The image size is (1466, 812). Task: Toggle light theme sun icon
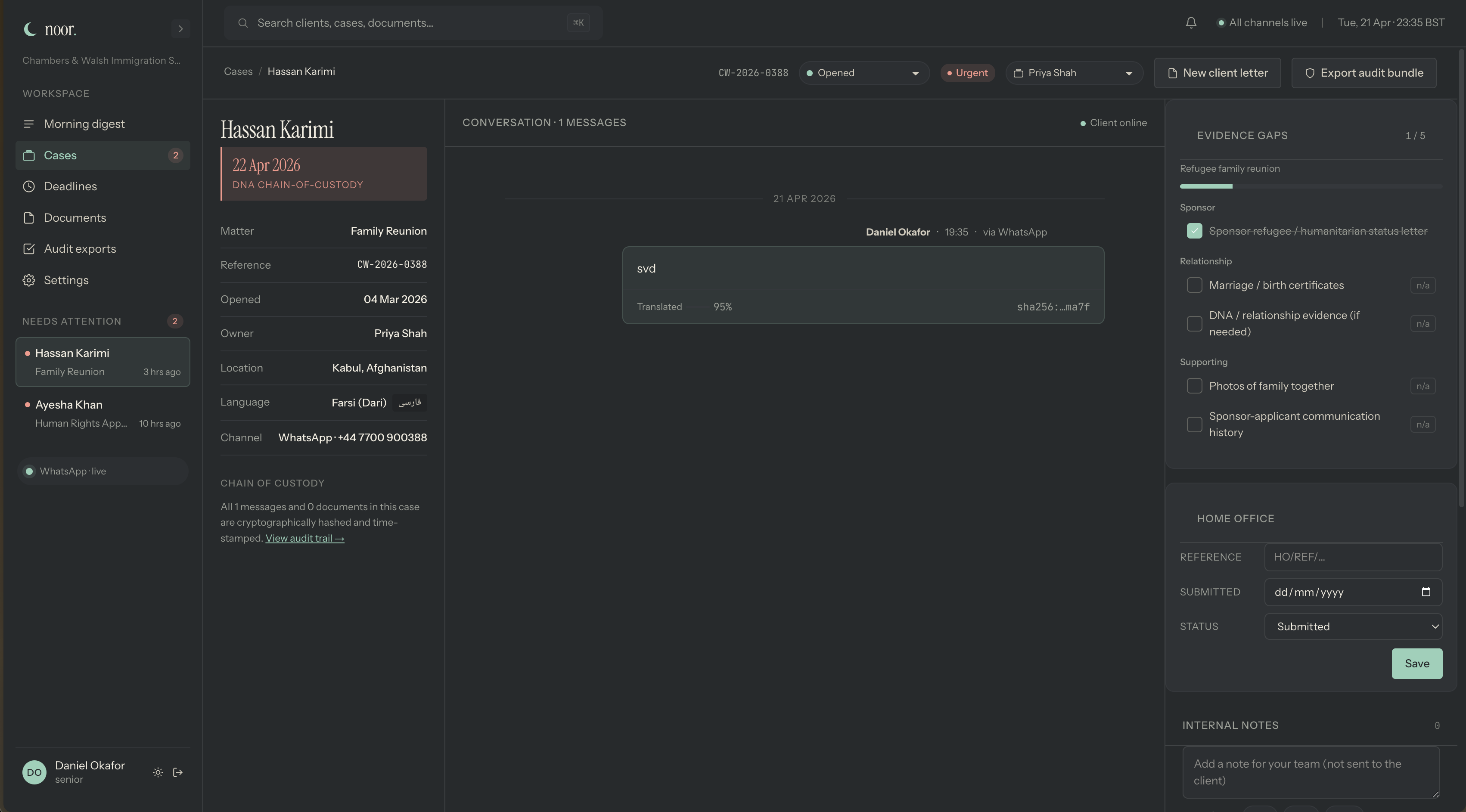click(158, 772)
